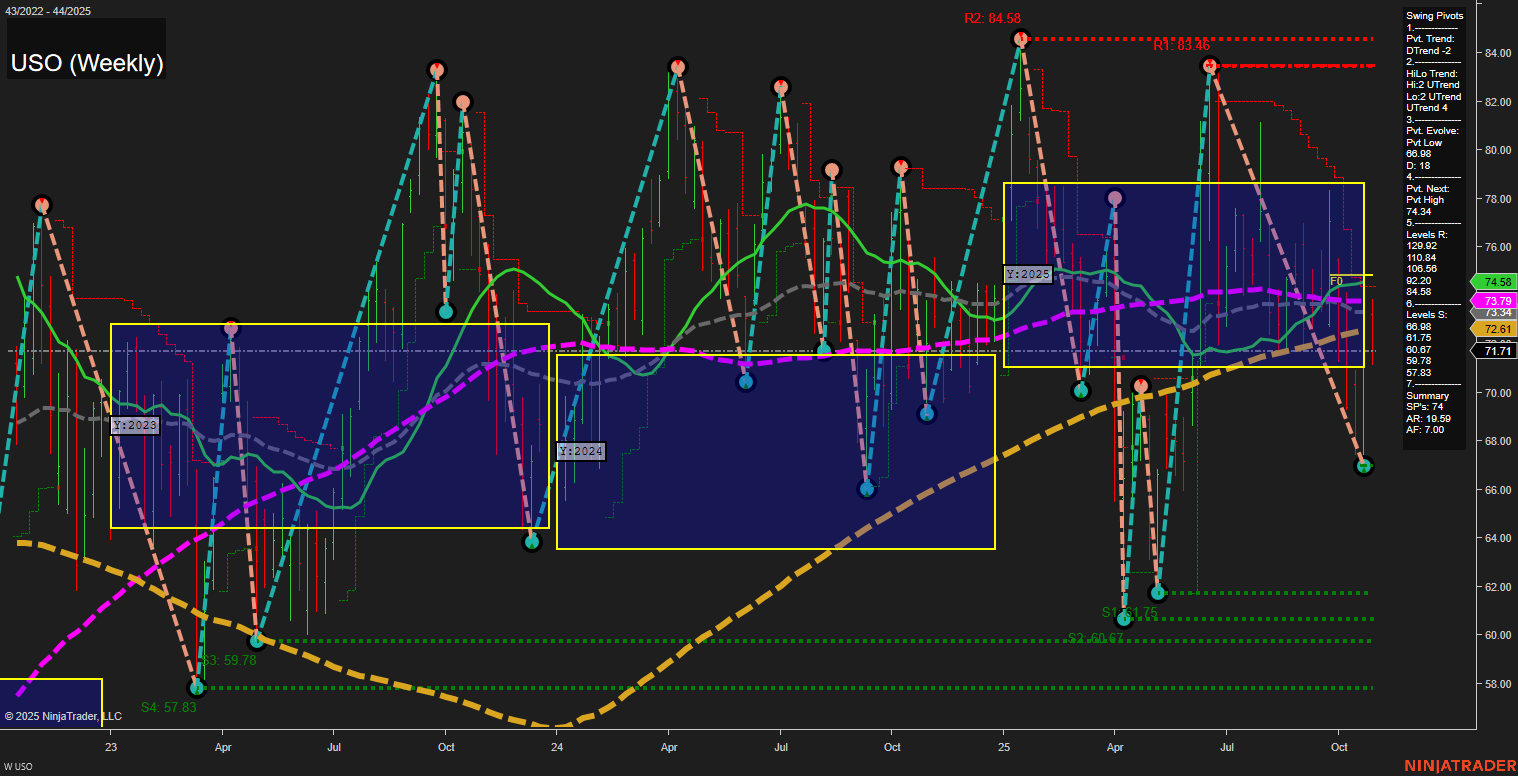1518x776 pixels.
Task: Click the AF: 7.00 summary value
Action: pyautogui.click(x=1426, y=430)
